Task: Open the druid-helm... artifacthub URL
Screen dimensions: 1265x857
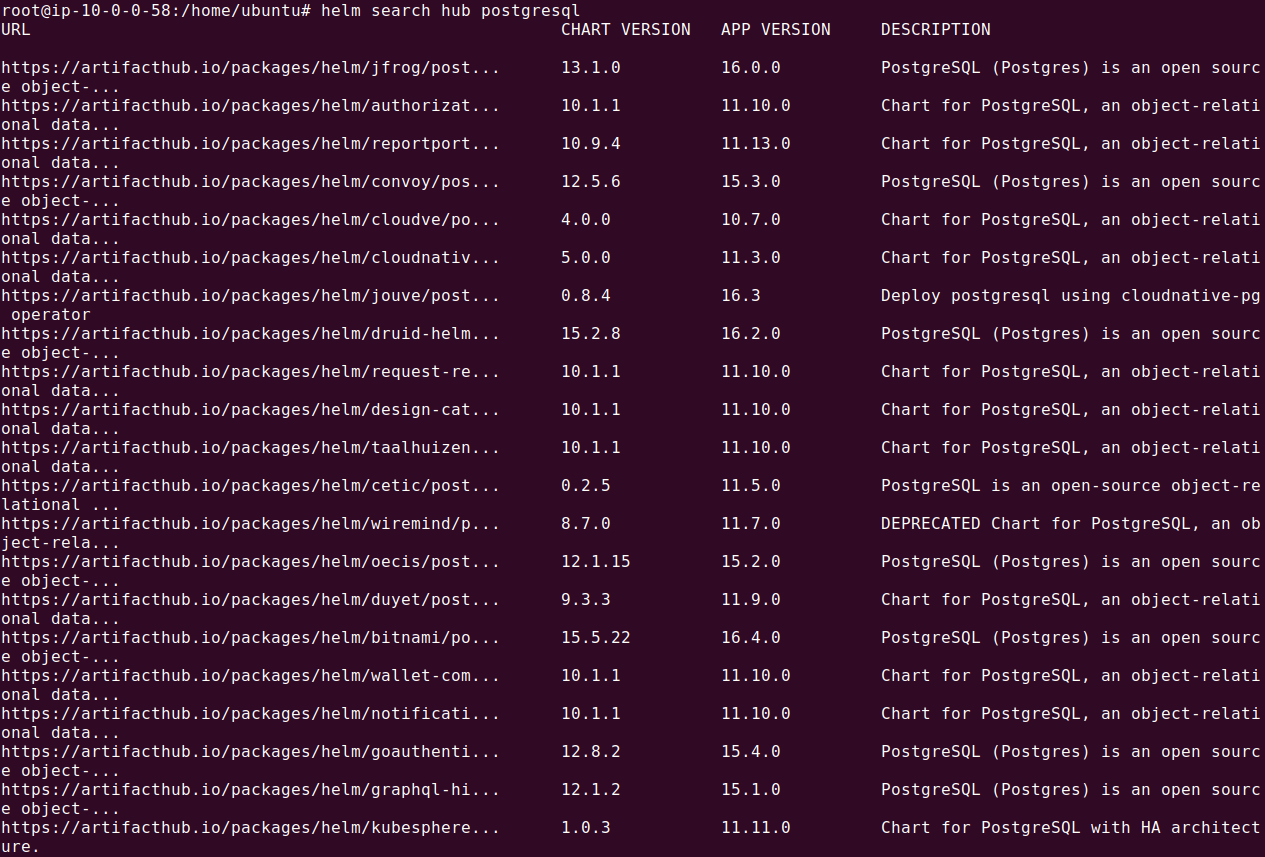Action: [x=250, y=334]
